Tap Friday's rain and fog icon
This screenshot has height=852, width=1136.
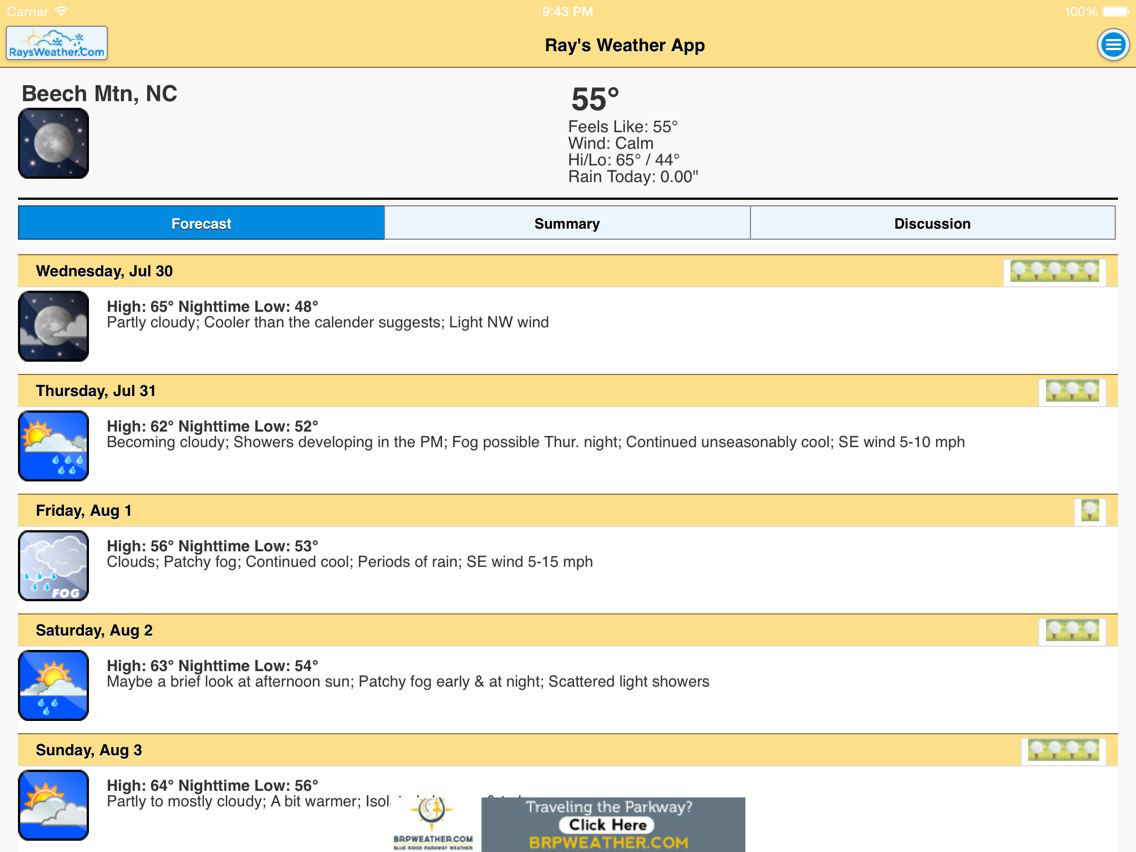pyautogui.click(x=54, y=566)
